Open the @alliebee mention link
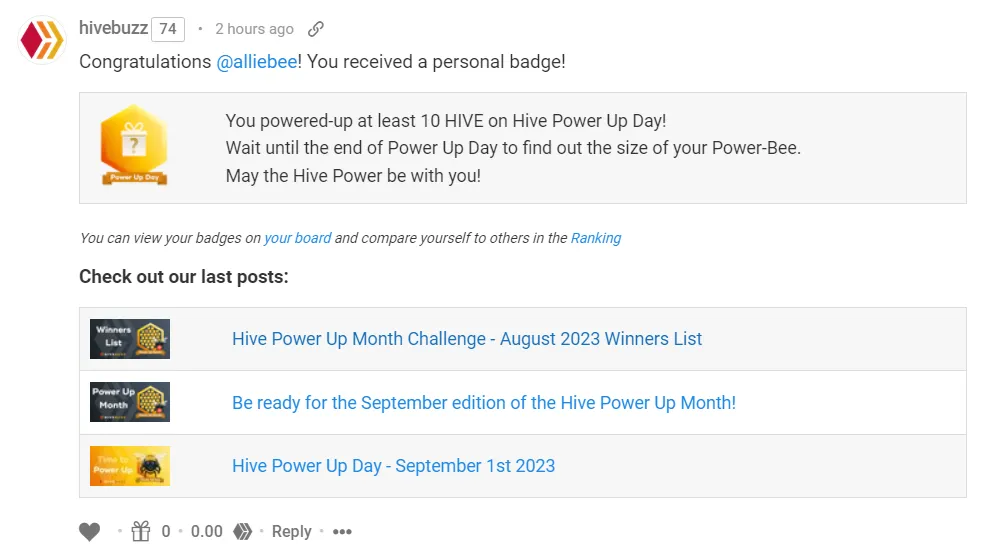This screenshot has width=1005, height=559. pos(256,62)
